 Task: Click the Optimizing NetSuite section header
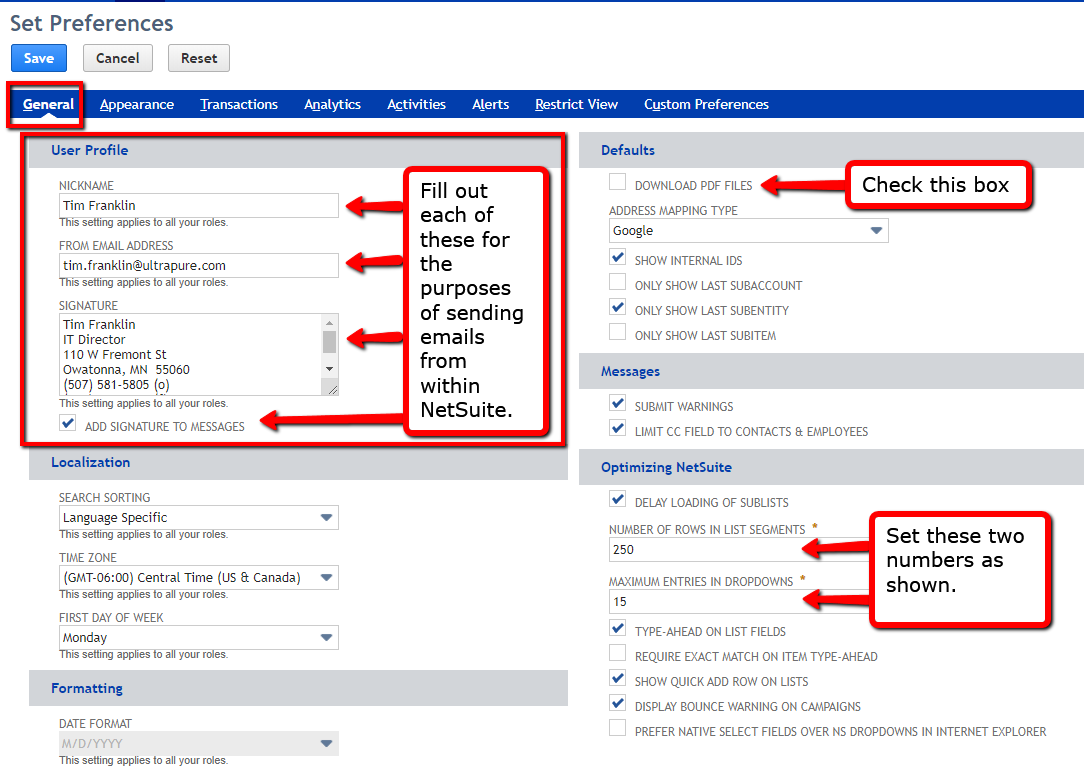click(x=666, y=467)
